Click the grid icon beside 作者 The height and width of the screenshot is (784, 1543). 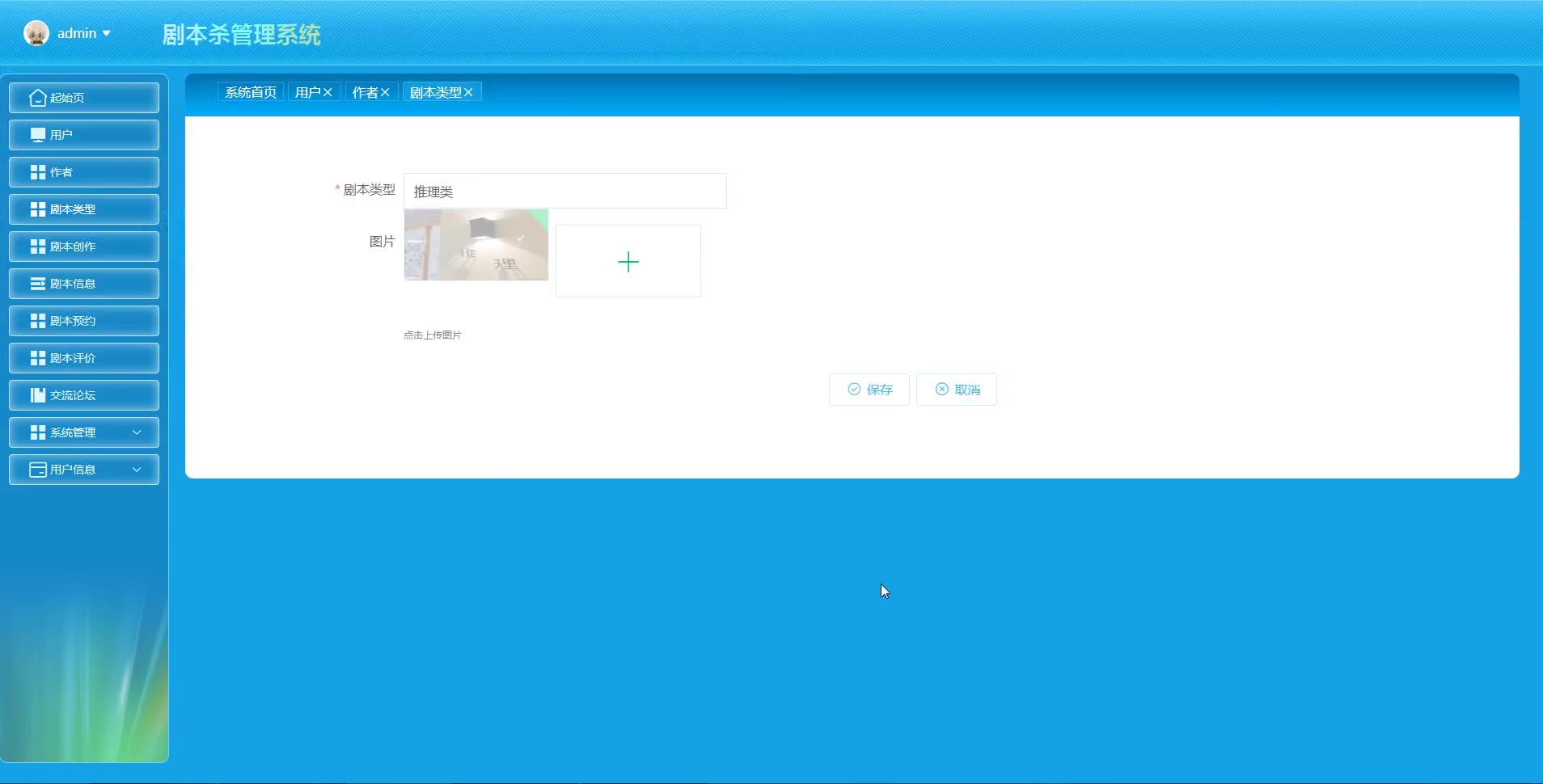point(38,172)
